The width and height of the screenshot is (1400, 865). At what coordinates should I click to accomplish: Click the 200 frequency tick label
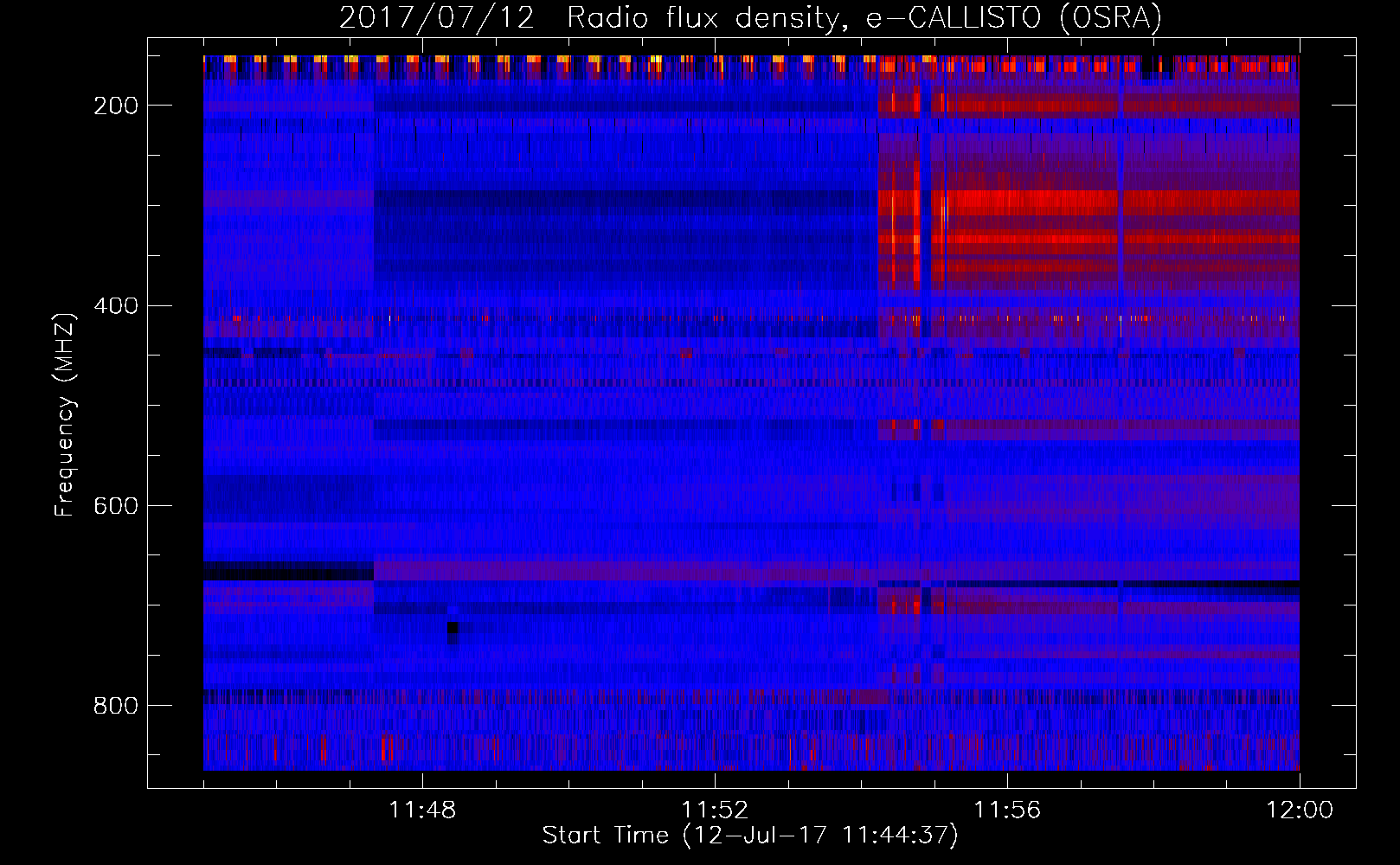(x=116, y=106)
